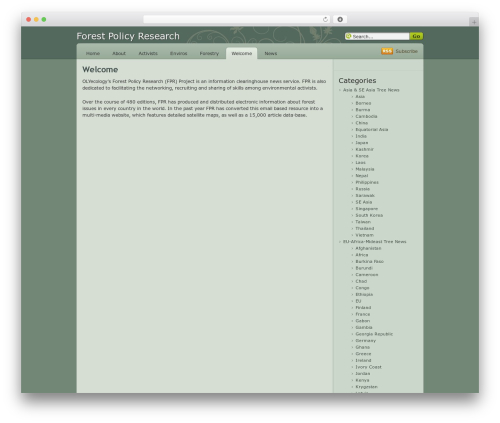The height and width of the screenshot is (423, 500).
Task: Open the Vietnam category
Action: coord(364,235)
